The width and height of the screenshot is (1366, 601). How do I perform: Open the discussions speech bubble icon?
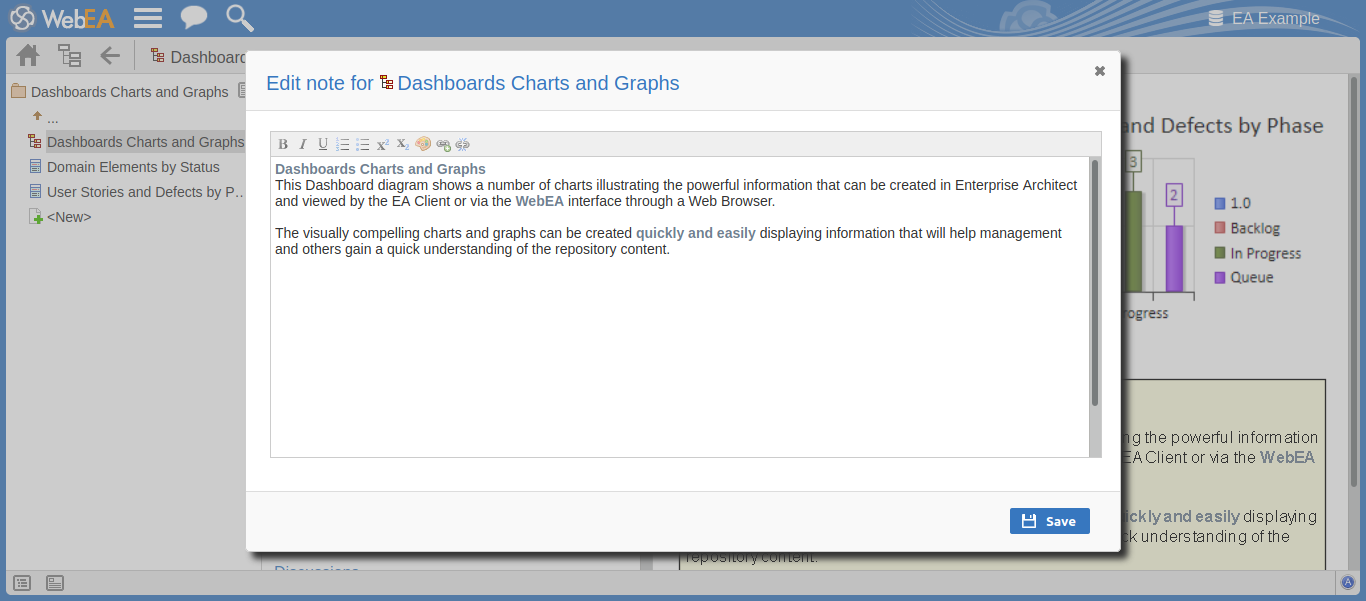pos(193,18)
